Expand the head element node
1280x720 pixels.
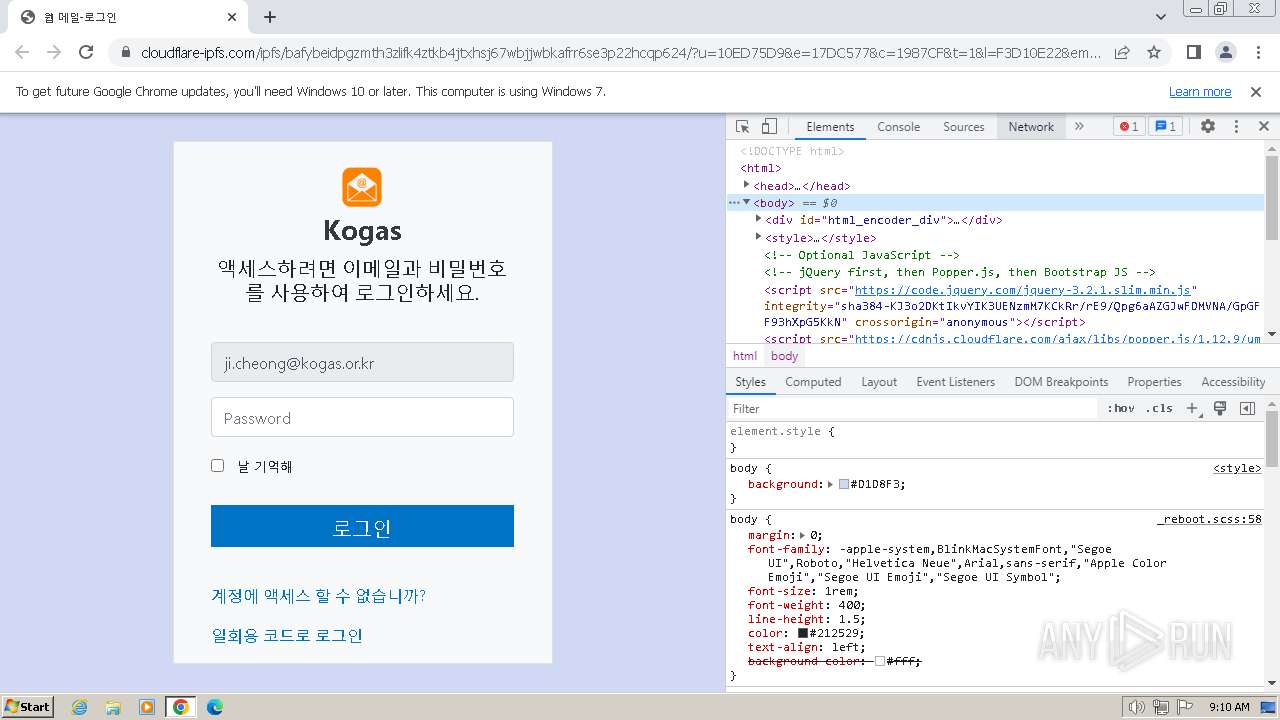coord(746,185)
